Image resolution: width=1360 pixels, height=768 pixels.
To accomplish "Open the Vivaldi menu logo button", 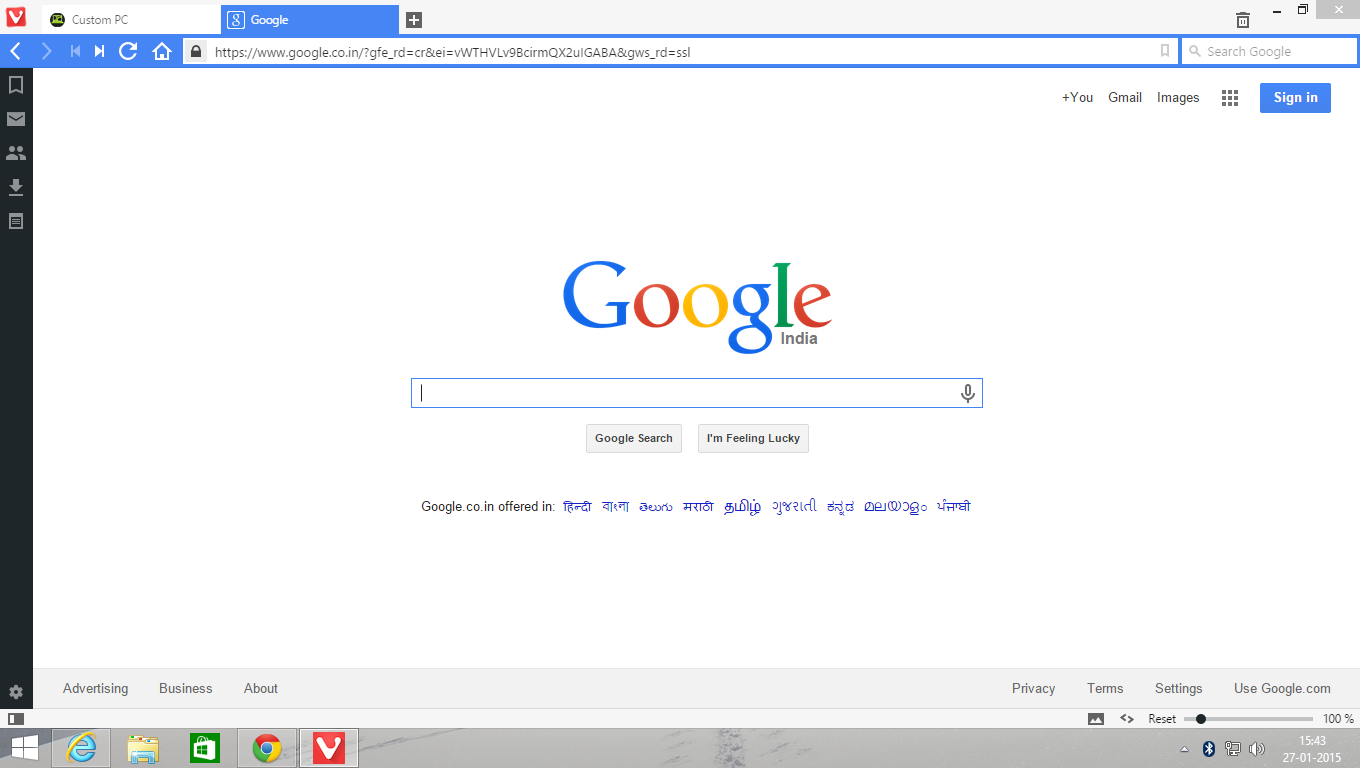I will 15,17.
